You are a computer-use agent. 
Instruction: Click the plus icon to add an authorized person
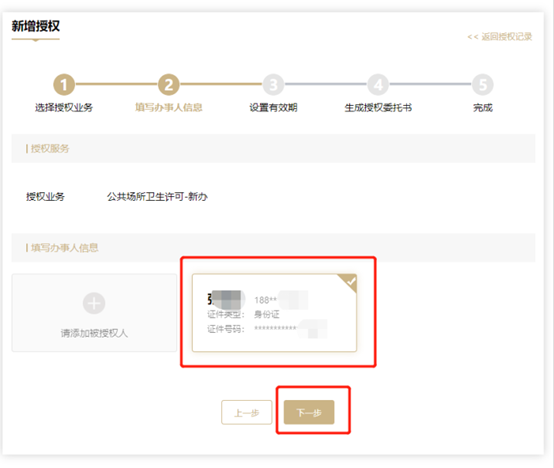click(x=94, y=303)
